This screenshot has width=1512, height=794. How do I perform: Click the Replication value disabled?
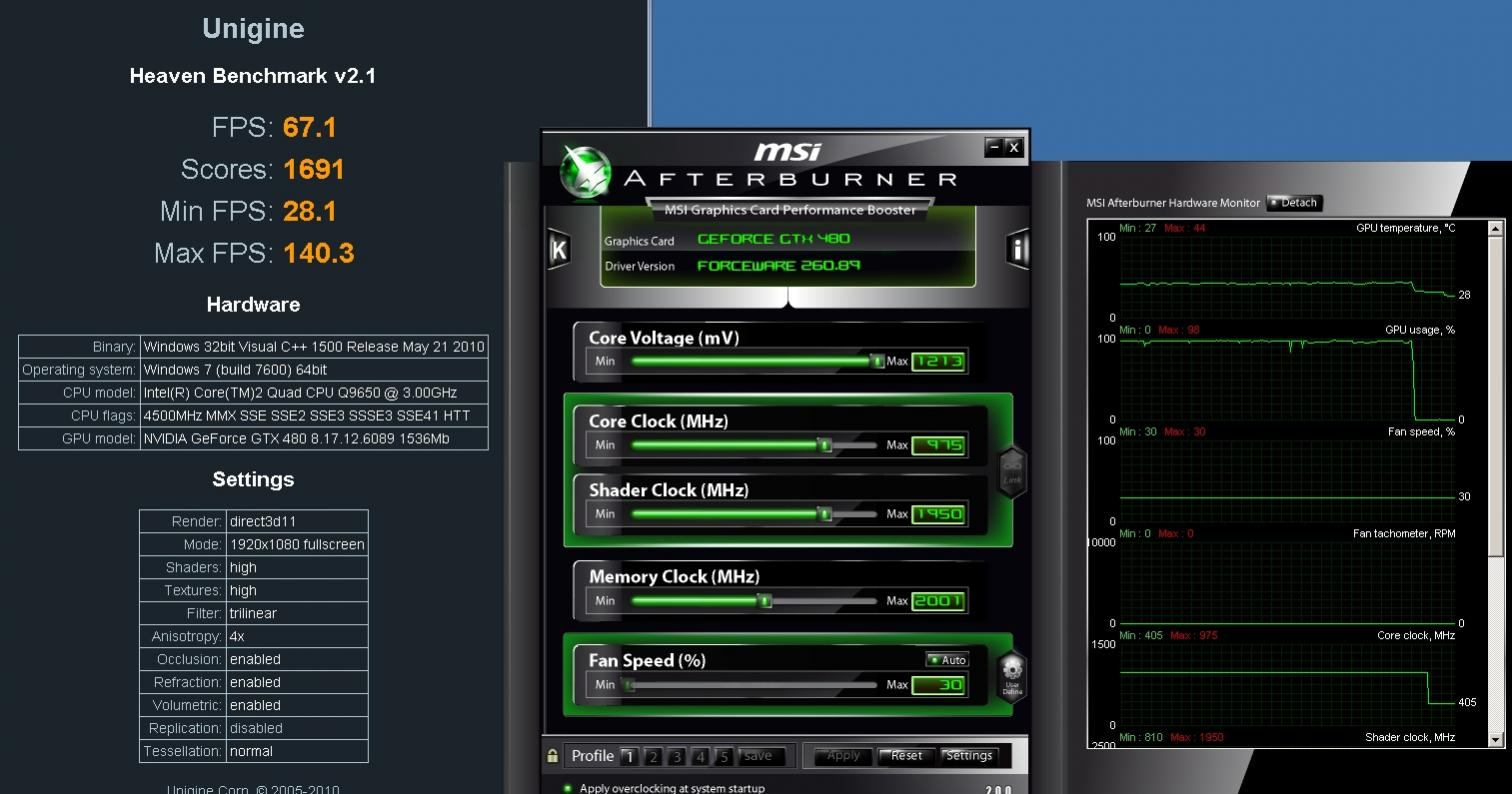tap(297, 729)
